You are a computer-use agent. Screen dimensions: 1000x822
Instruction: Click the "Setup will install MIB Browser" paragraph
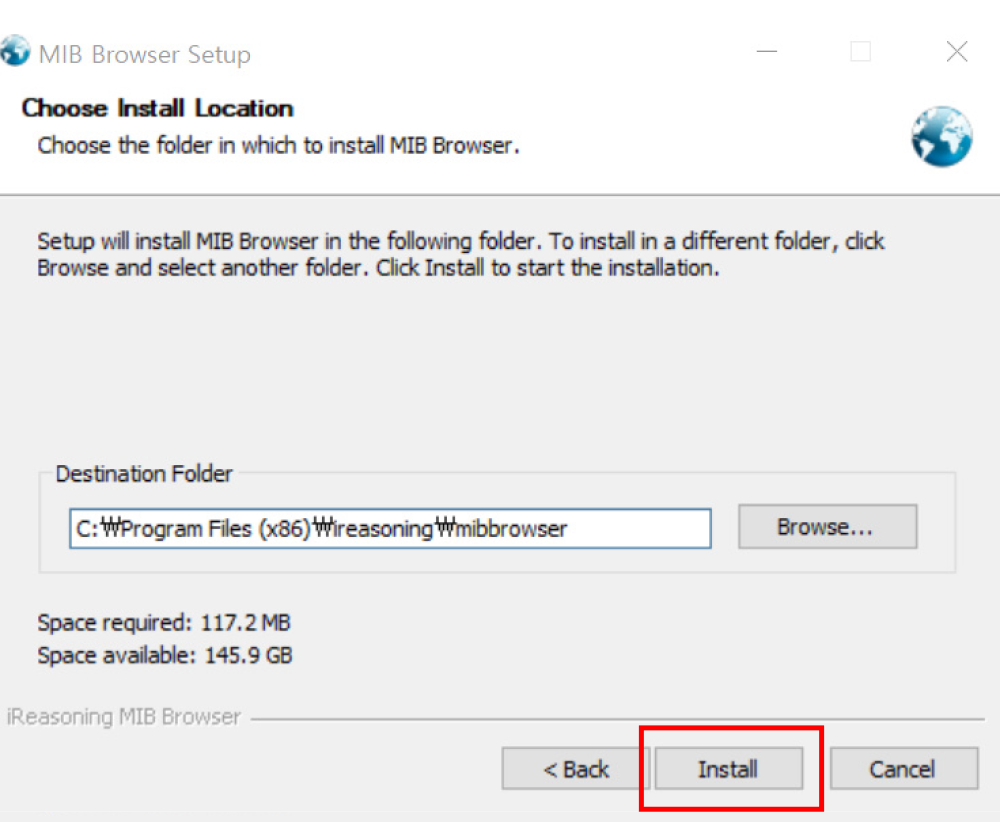click(460, 255)
